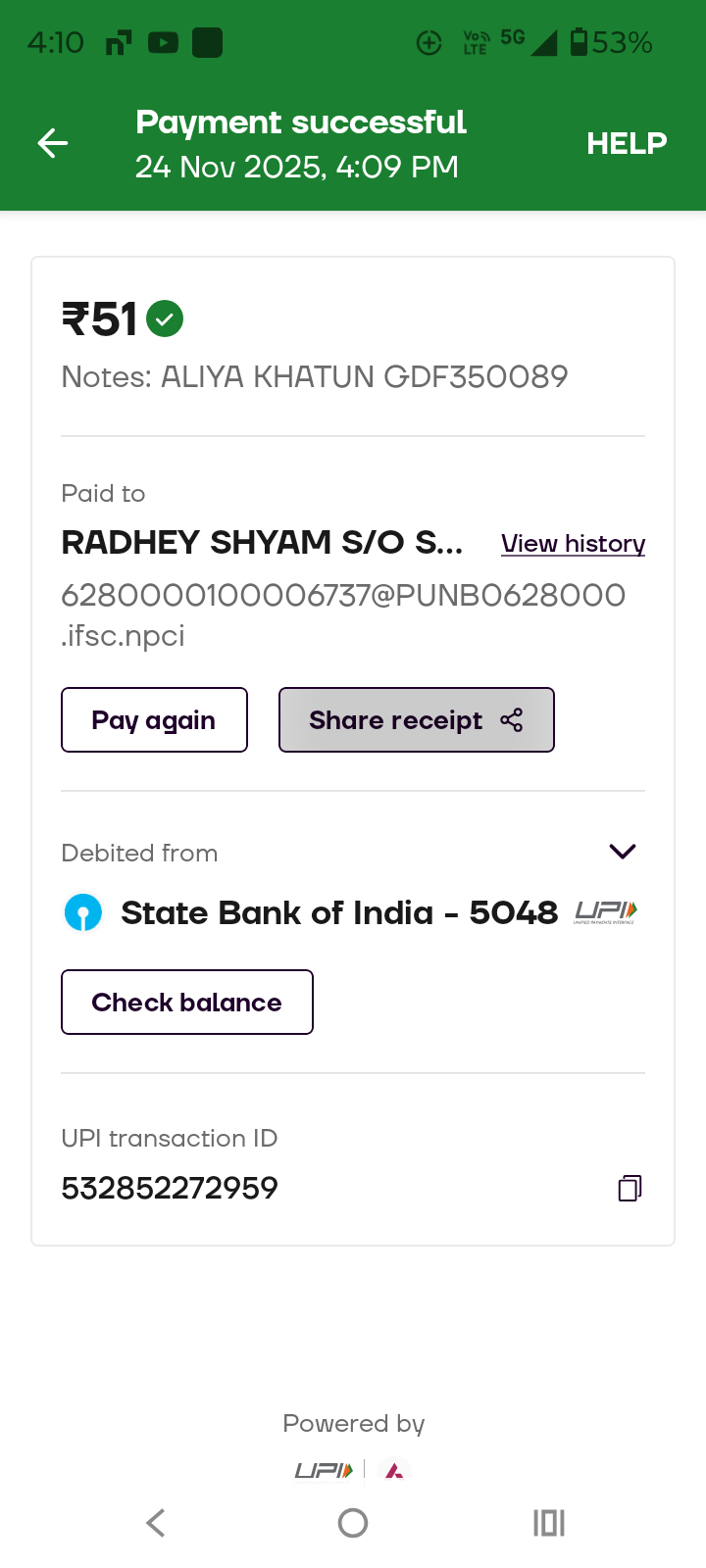Tap the State Bank of India logo
Image resolution: width=706 pixels, height=1568 pixels.
pyautogui.click(x=83, y=913)
